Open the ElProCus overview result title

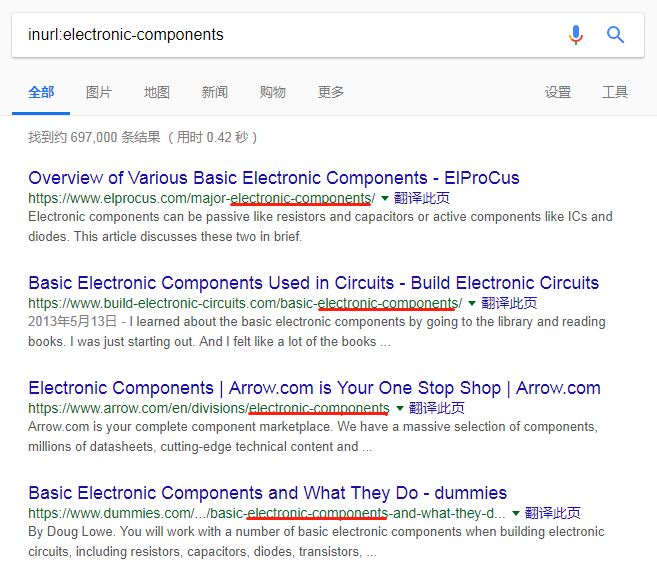tap(274, 178)
